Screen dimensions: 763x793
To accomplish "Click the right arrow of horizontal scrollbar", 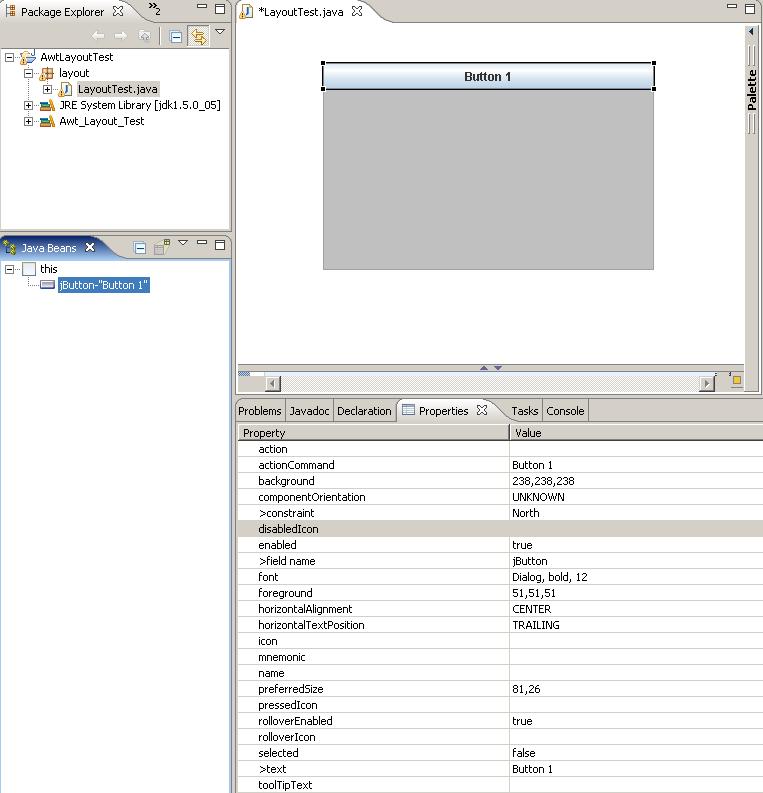I will 707,383.
